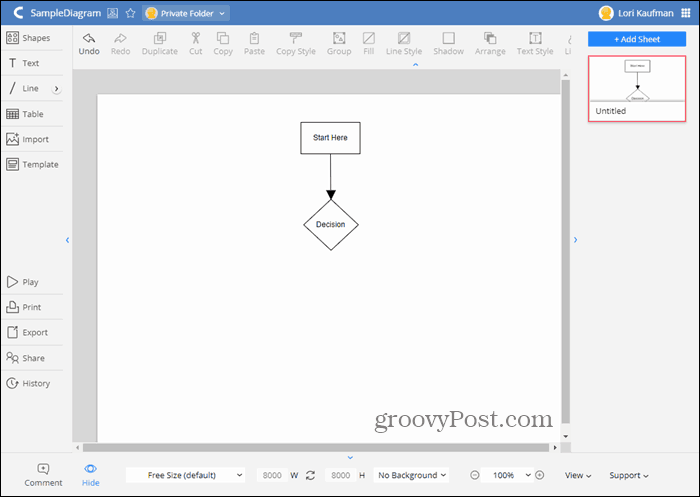This screenshot has width=700, height=497.
Task: Zoom in with plus button
Action: point(539,475)
